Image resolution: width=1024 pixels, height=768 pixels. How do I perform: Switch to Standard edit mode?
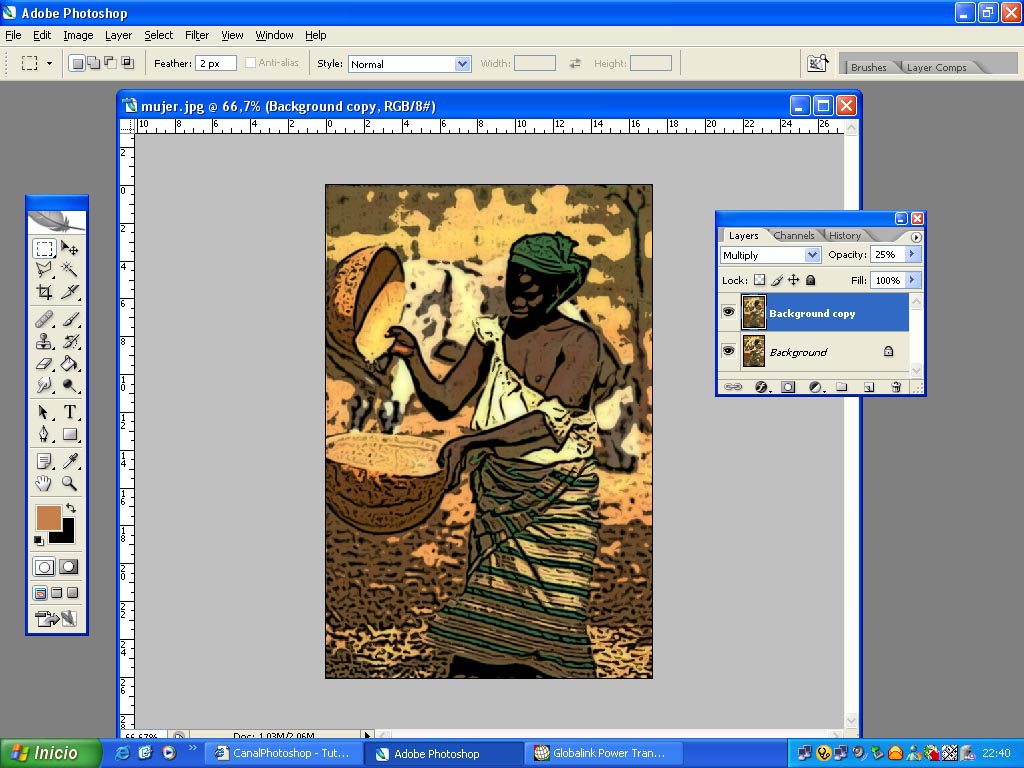point(44,566)
